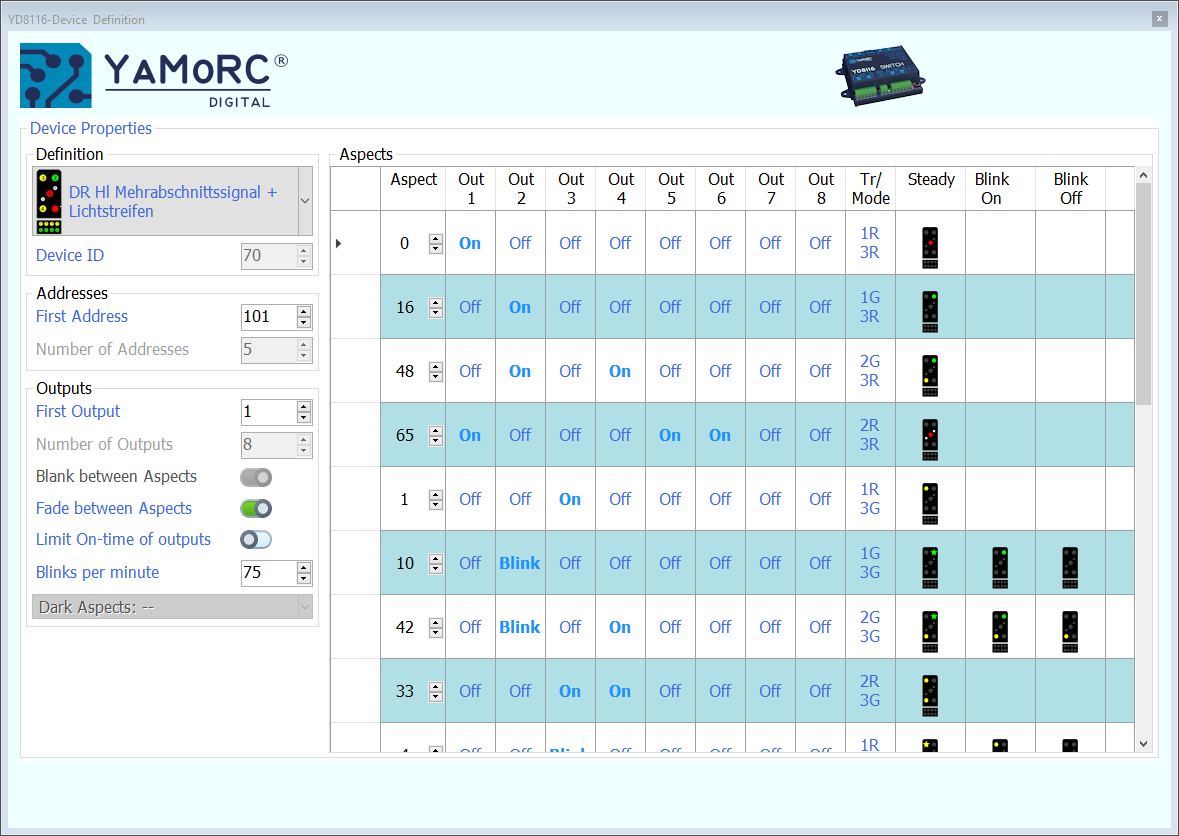Click the aspect 33 value stepper

(x=435, y=691)
